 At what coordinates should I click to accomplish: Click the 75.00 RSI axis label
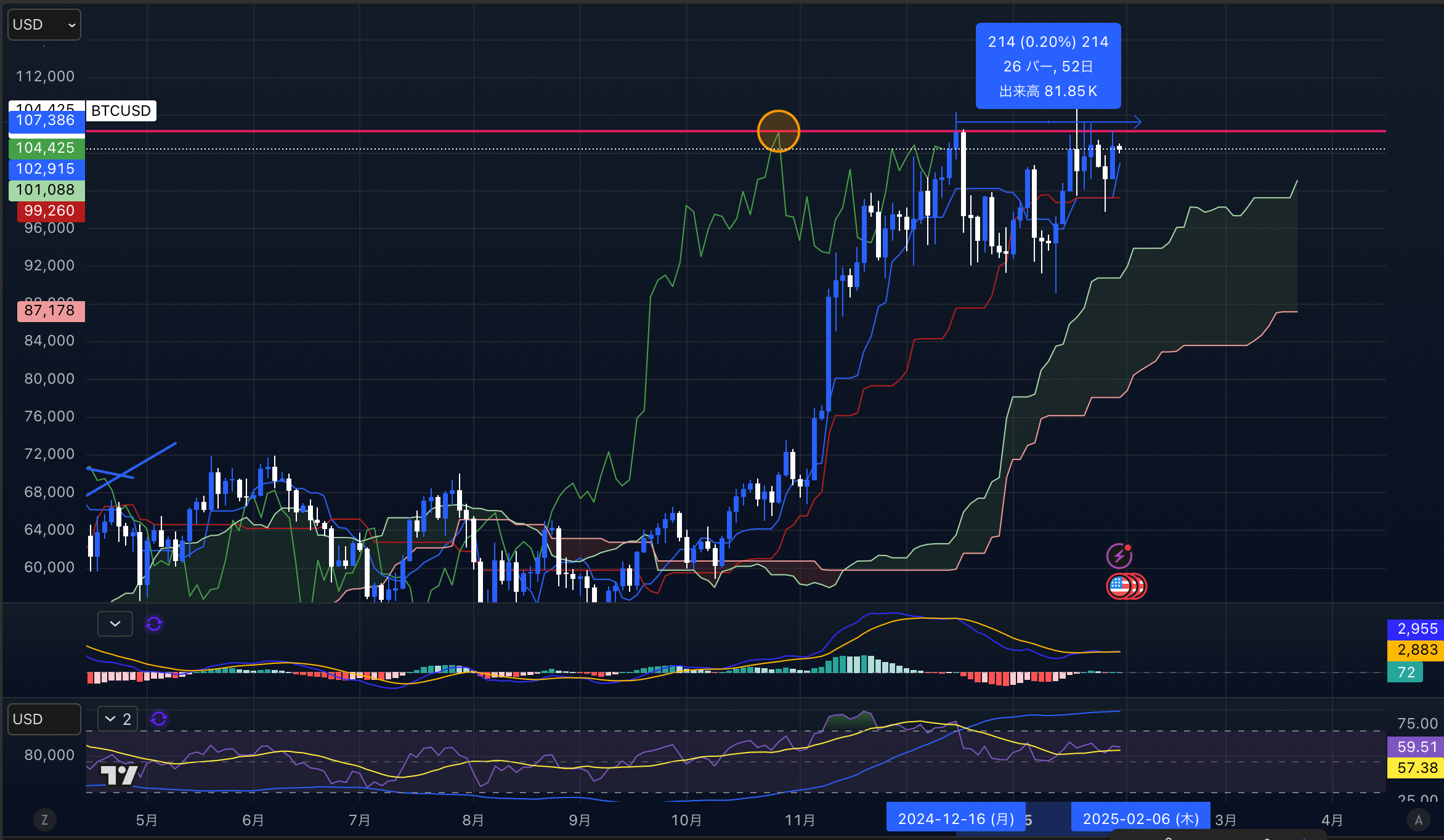point(1418,724)
